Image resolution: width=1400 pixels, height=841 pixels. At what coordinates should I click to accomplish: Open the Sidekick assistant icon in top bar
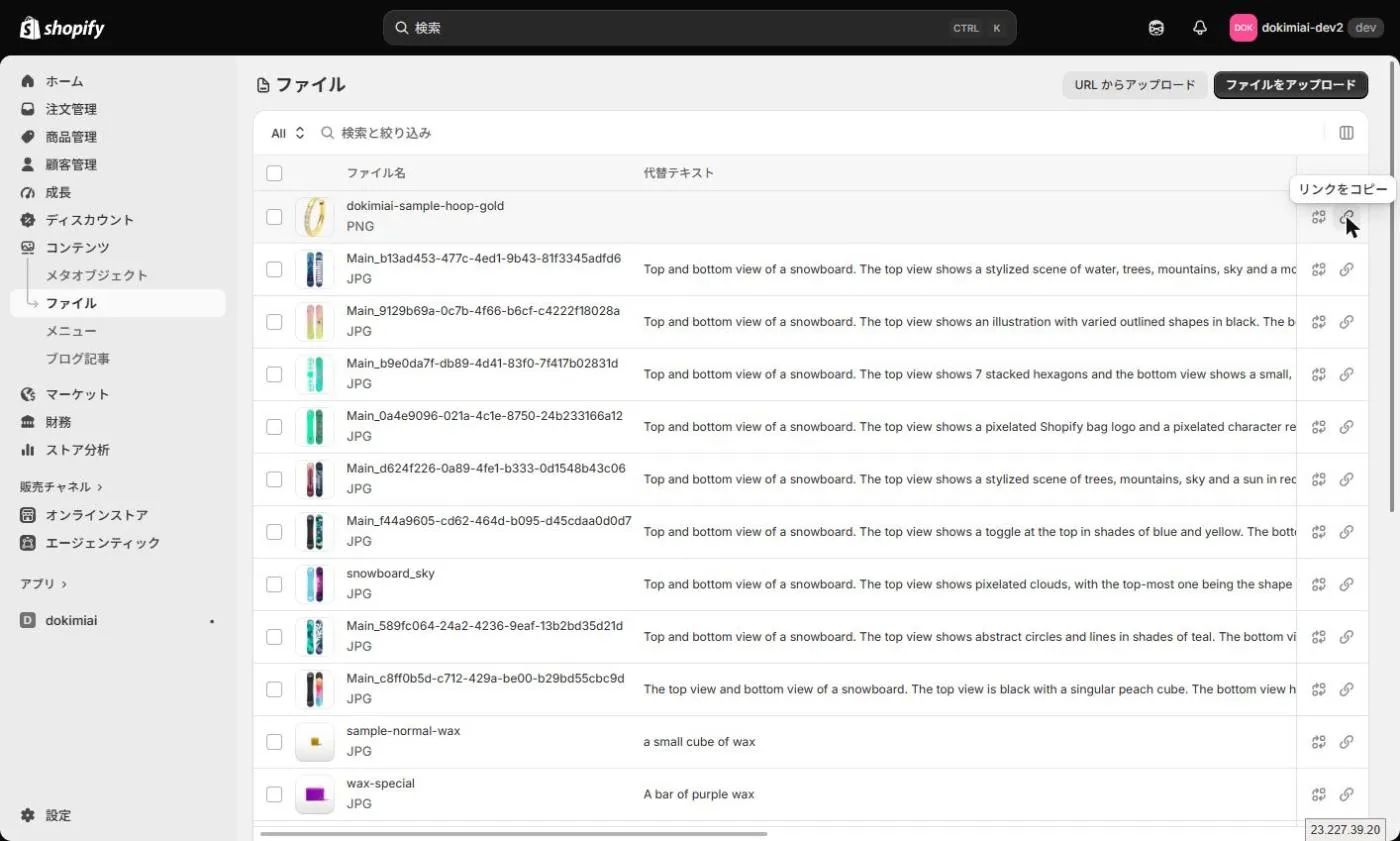(x=1156, y=28)
